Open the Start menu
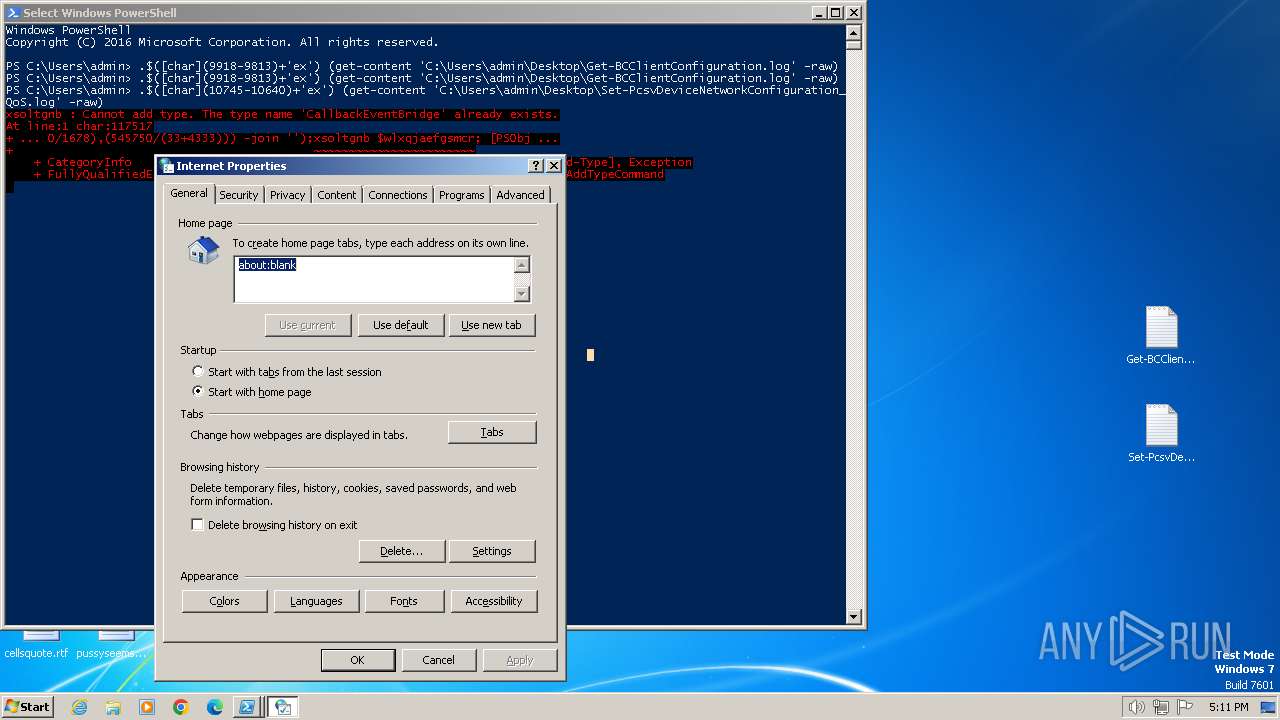This screenshot has height=720, width=1280. click(x=28, y=707)
